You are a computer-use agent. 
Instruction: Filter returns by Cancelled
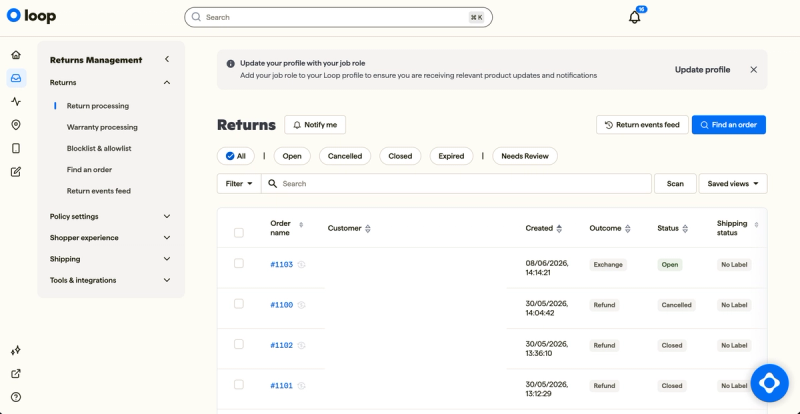(345, 156)
